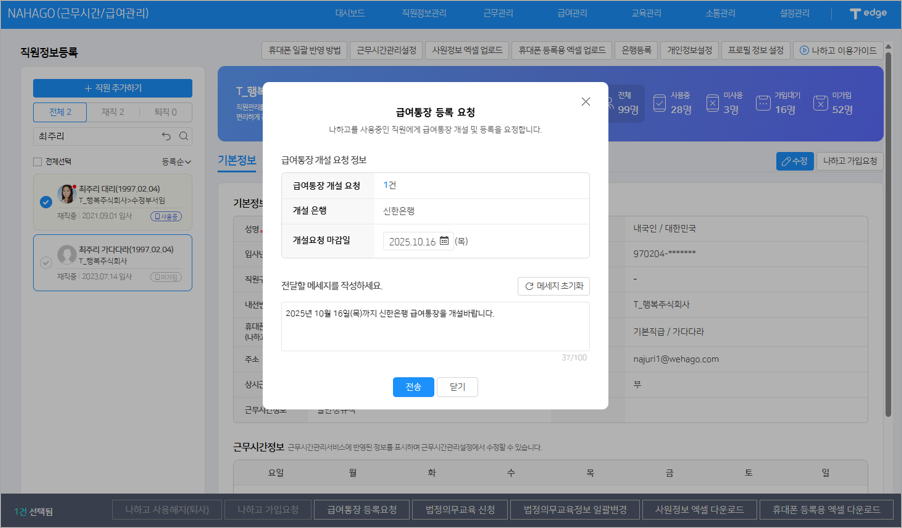Click 나하고 가입요청 button at top right
The height and width of the screenshot is (528, 902).
tap(850, 161)
